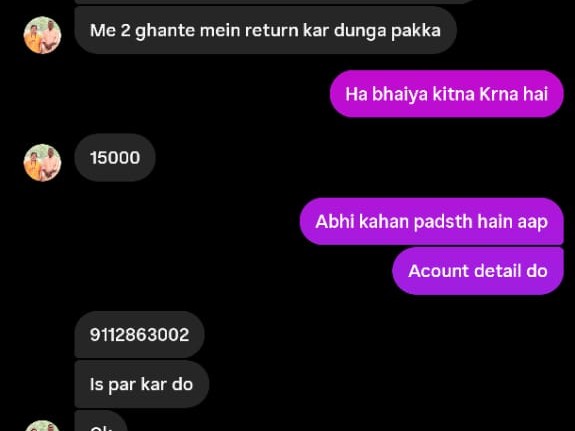Tap the phone number 9112863002

pyautogui.click(x=139, y=335)
